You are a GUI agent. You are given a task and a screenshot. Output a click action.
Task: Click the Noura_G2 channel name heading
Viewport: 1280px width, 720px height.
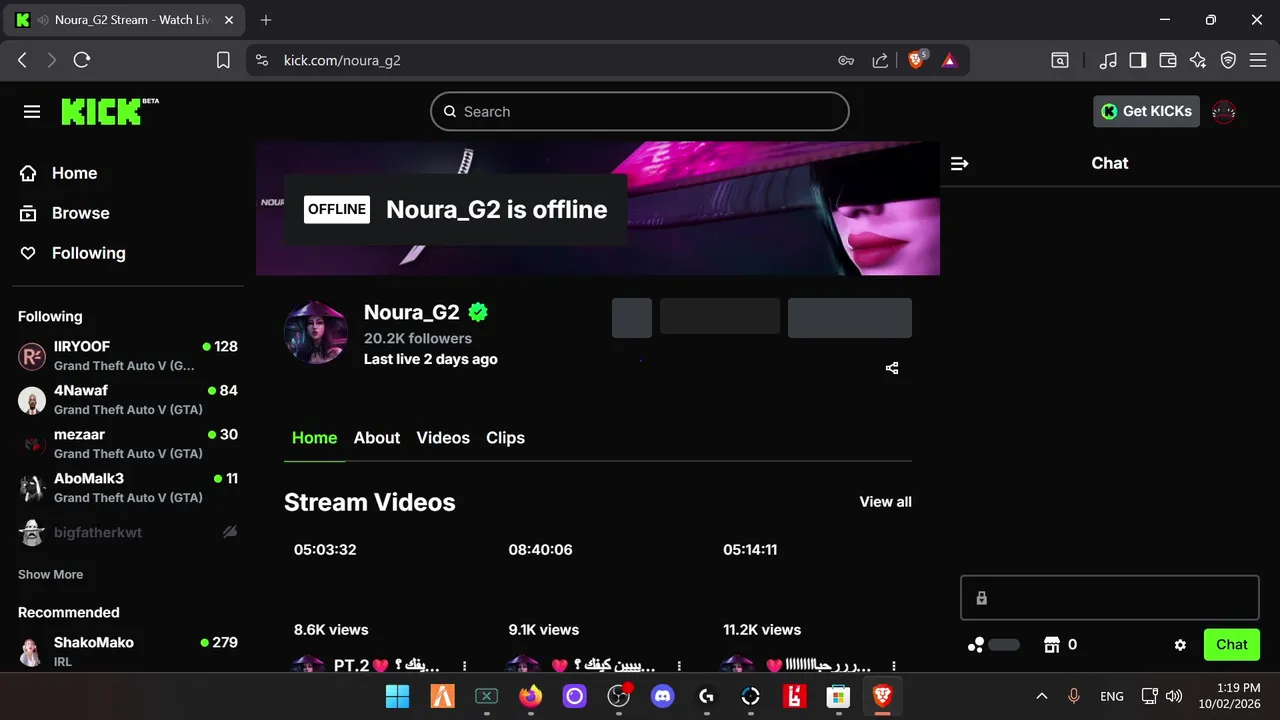click(x=412, y=312)
